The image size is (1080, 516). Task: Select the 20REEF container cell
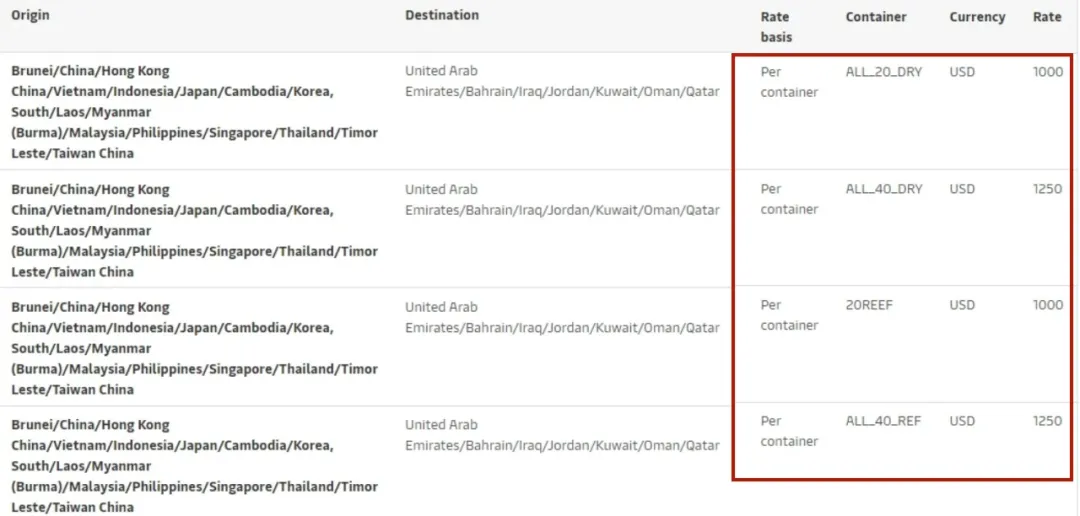click(x=869, y=305)
